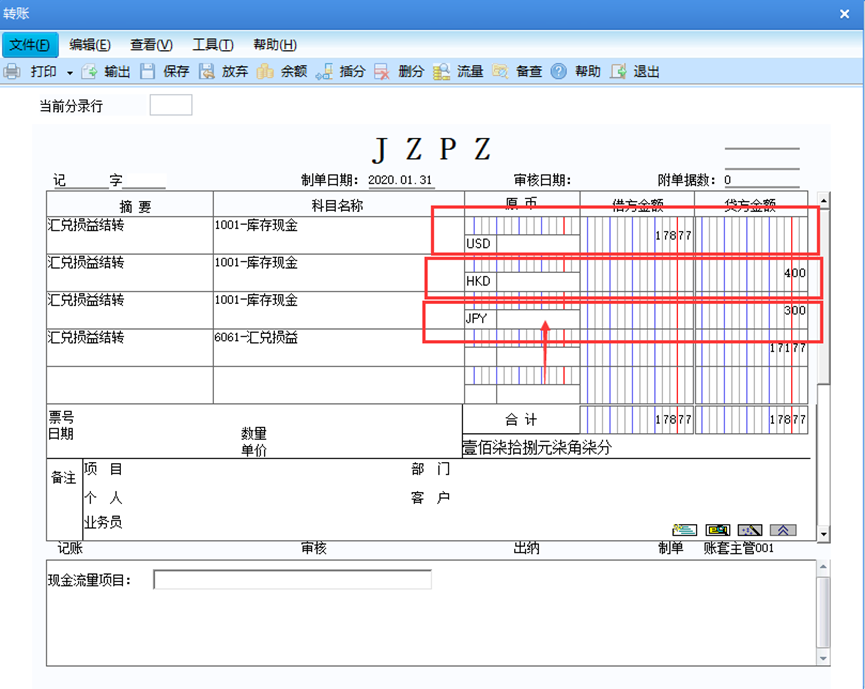Open balance via 余额 icon
The height and width of the screenshot is (689, 865).
pyautogui.click(x=265, y=72)
